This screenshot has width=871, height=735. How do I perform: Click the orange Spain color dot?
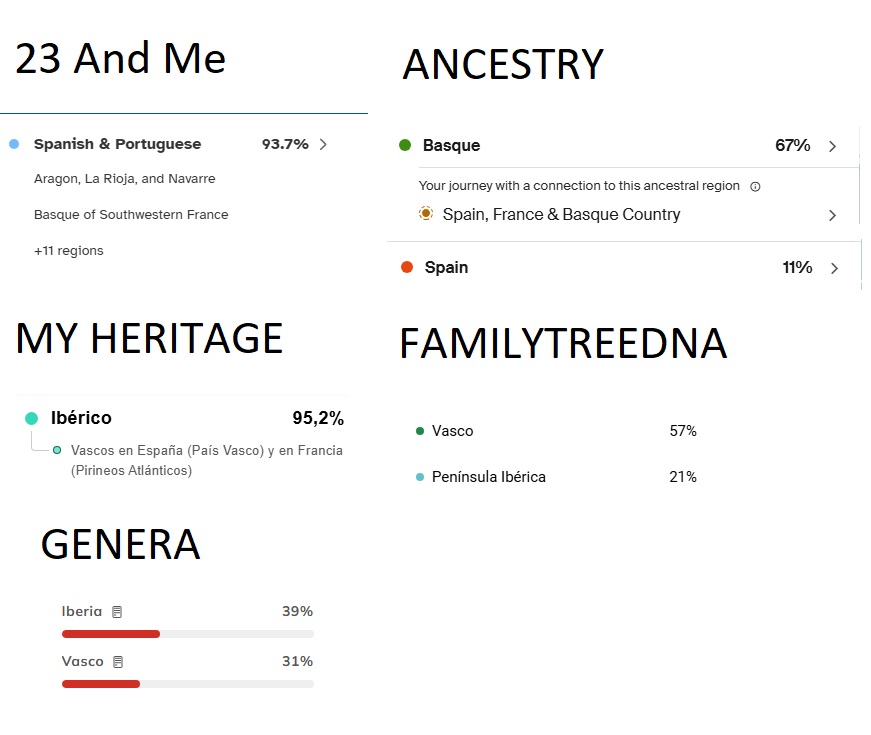pyautogui.click(x=407, y=267)
